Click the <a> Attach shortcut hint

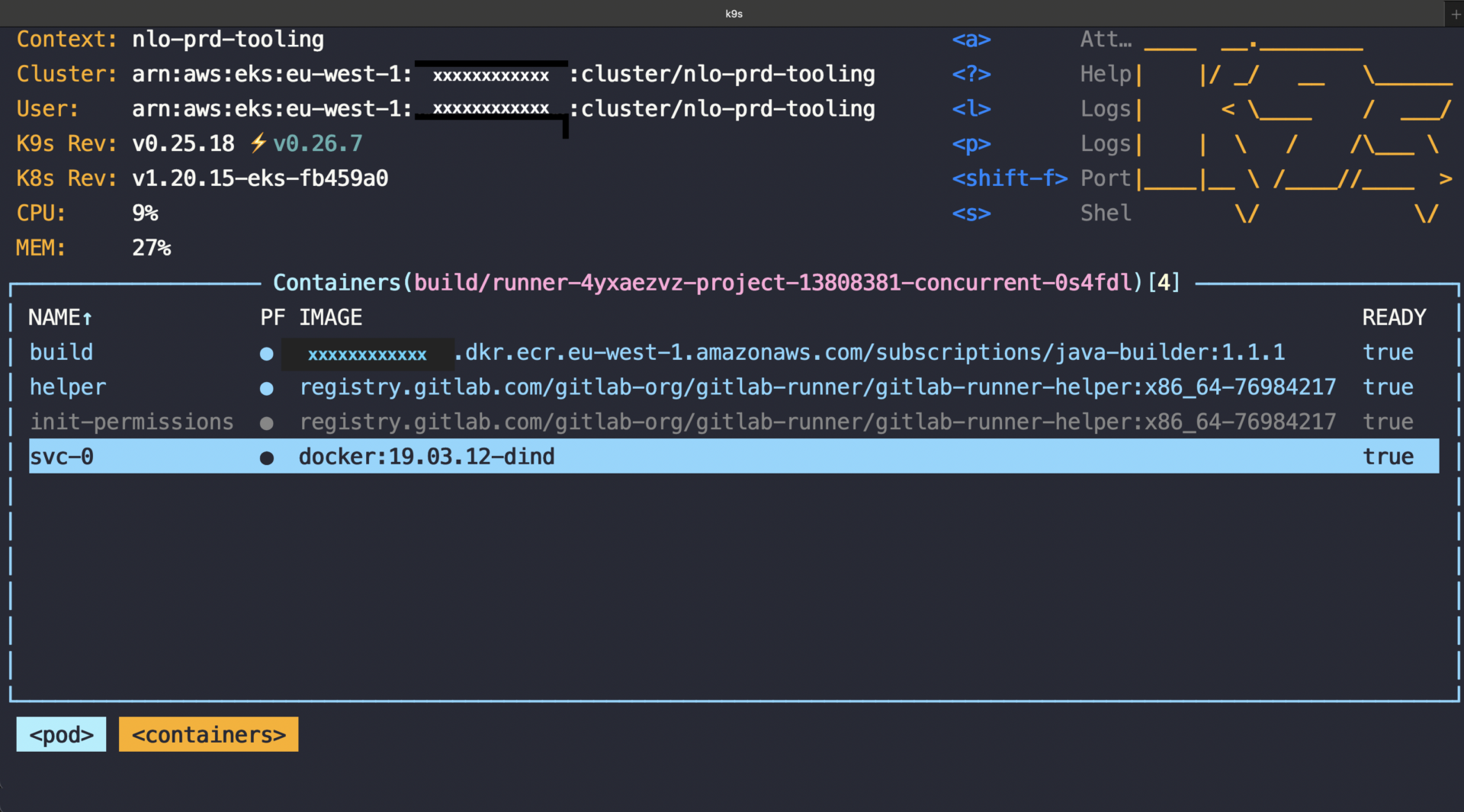[971, 39]
